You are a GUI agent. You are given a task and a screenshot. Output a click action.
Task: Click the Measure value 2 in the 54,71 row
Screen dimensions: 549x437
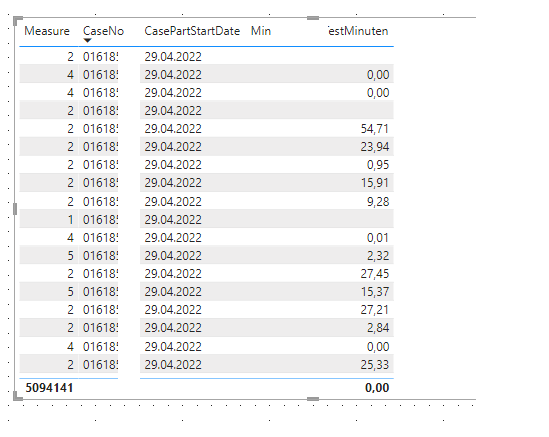[x=70, y=129]
